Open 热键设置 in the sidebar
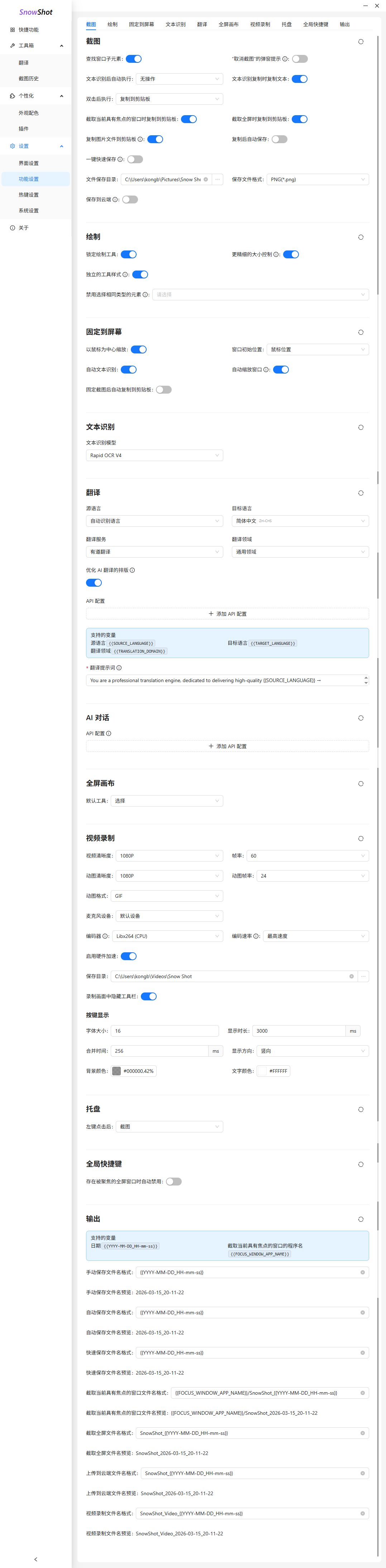 pos(29,195)
